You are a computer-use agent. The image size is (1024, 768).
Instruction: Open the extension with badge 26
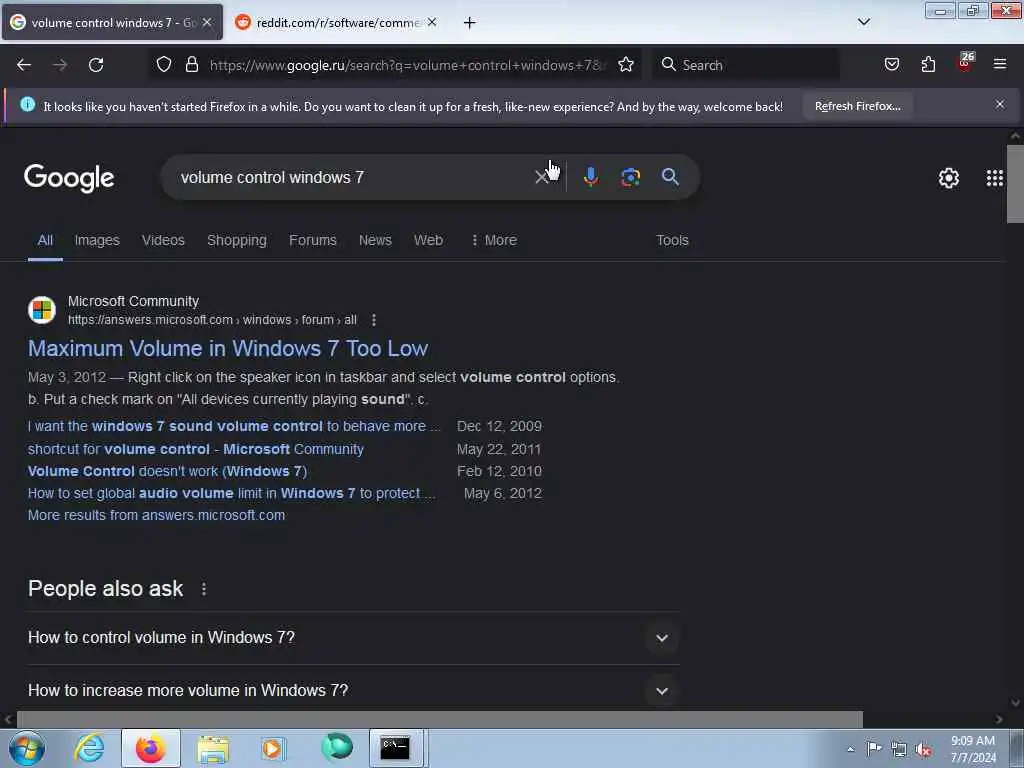[965, 63]
